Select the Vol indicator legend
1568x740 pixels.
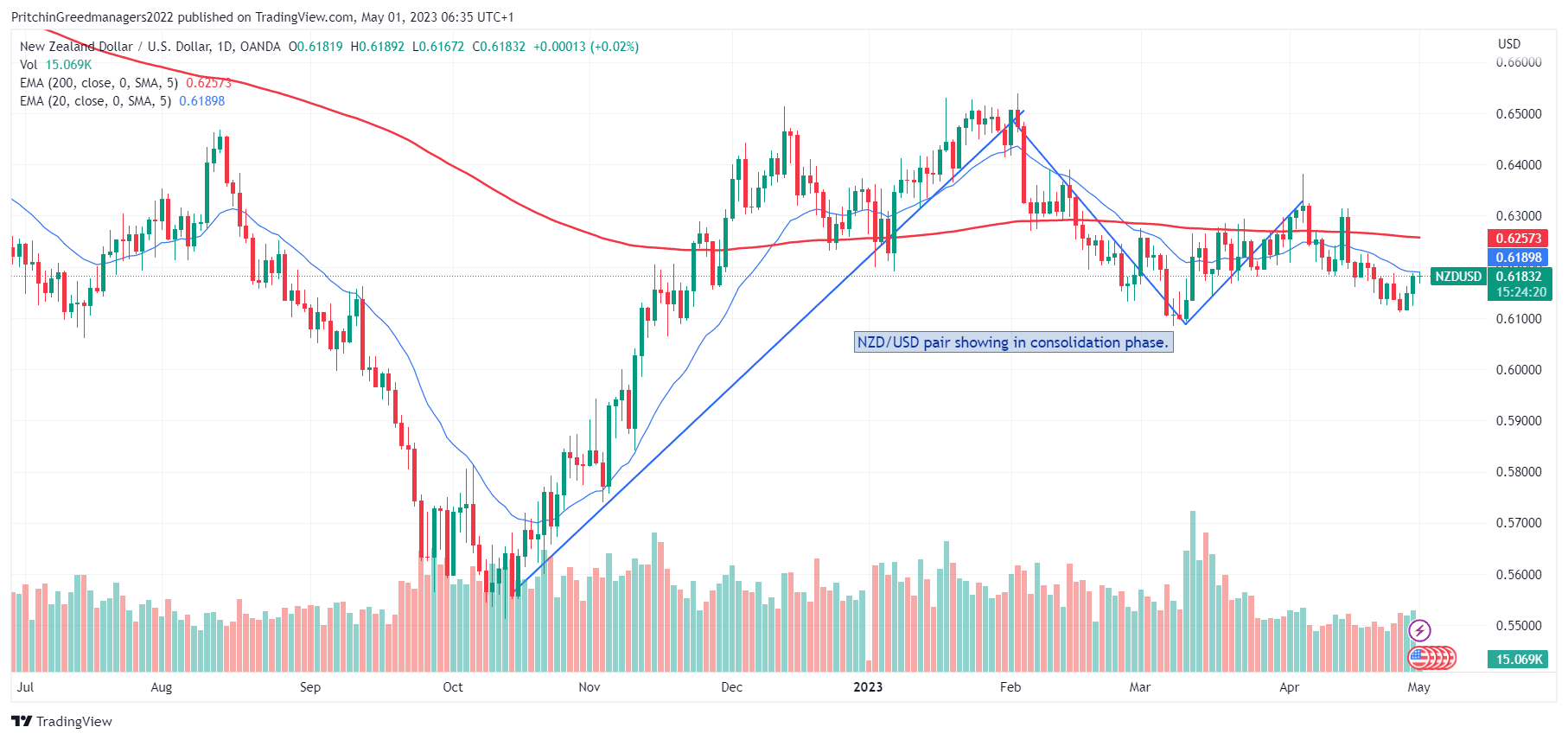click(x=55, y=65)
